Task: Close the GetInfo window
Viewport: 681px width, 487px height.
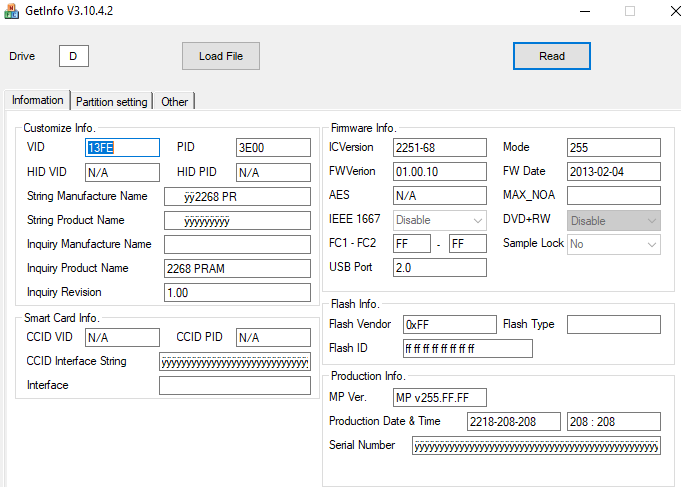Action: [674, 11]
